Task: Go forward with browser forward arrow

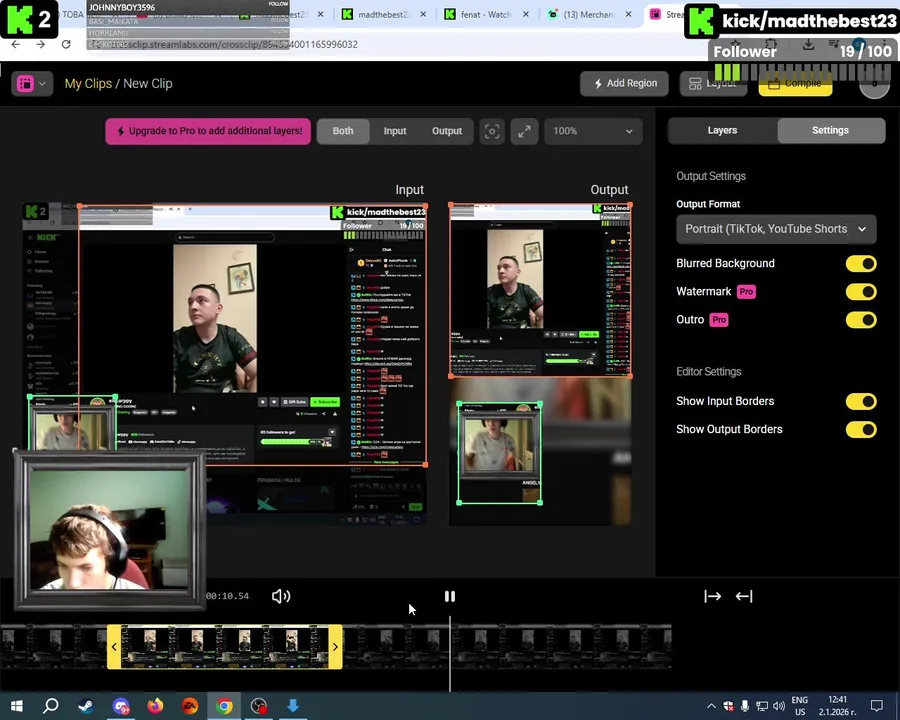Action: 41,44
